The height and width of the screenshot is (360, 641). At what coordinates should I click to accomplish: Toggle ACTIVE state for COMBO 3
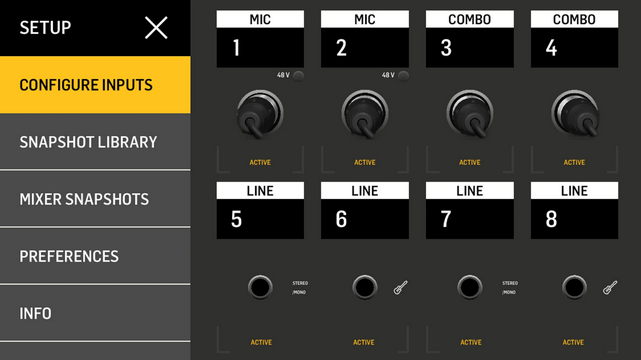[470, 162]
